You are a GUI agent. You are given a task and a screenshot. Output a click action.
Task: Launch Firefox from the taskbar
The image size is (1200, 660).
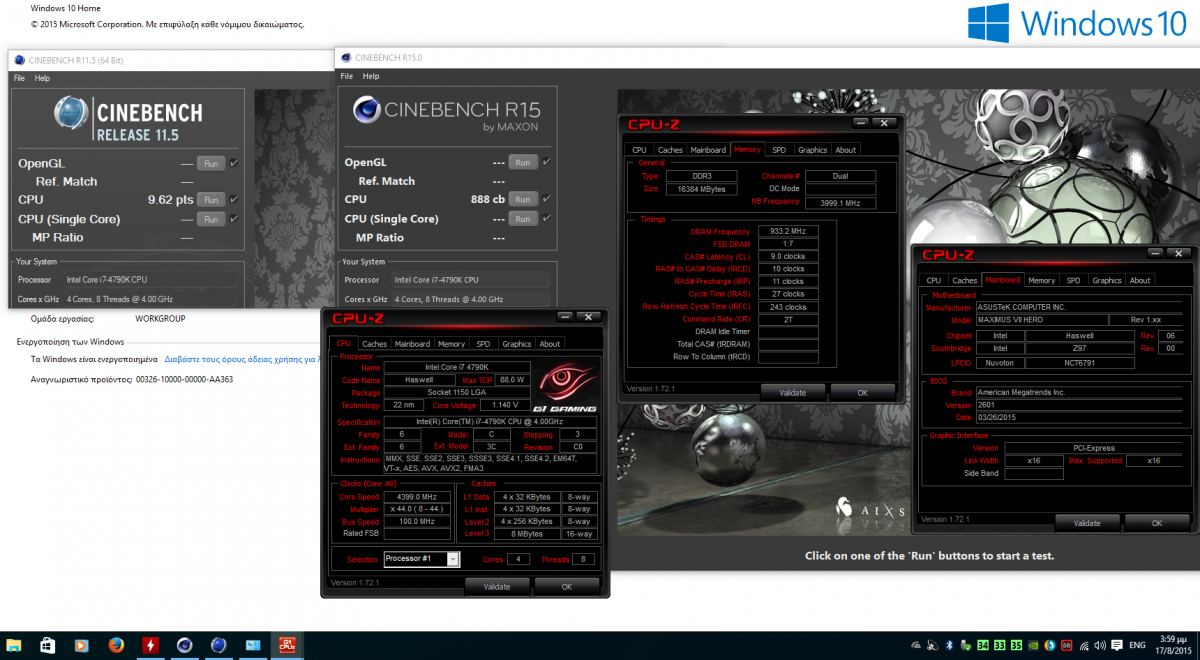coord(116,646)
